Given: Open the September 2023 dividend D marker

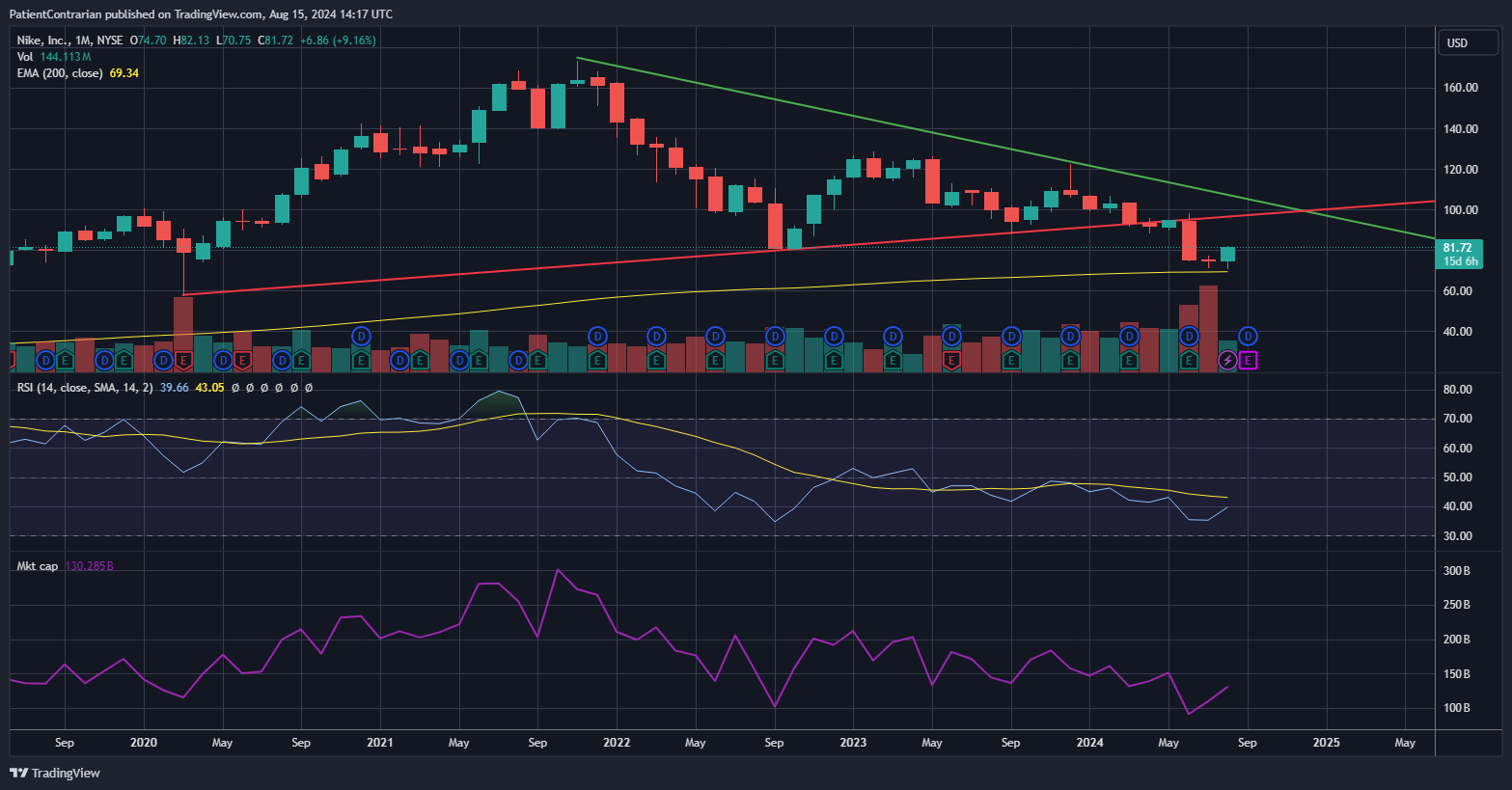Looking at the screenshot, I should click(1010, 337).
